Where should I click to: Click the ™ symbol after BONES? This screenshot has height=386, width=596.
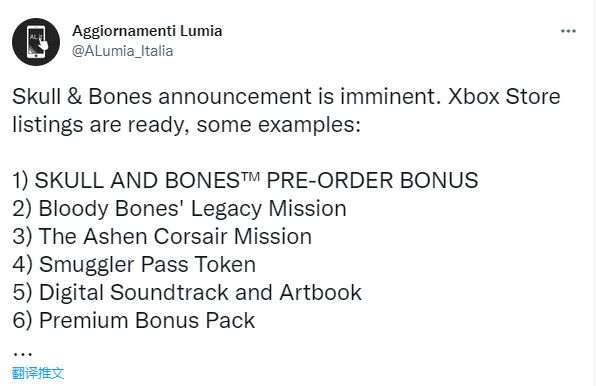[x=250, y=176]
